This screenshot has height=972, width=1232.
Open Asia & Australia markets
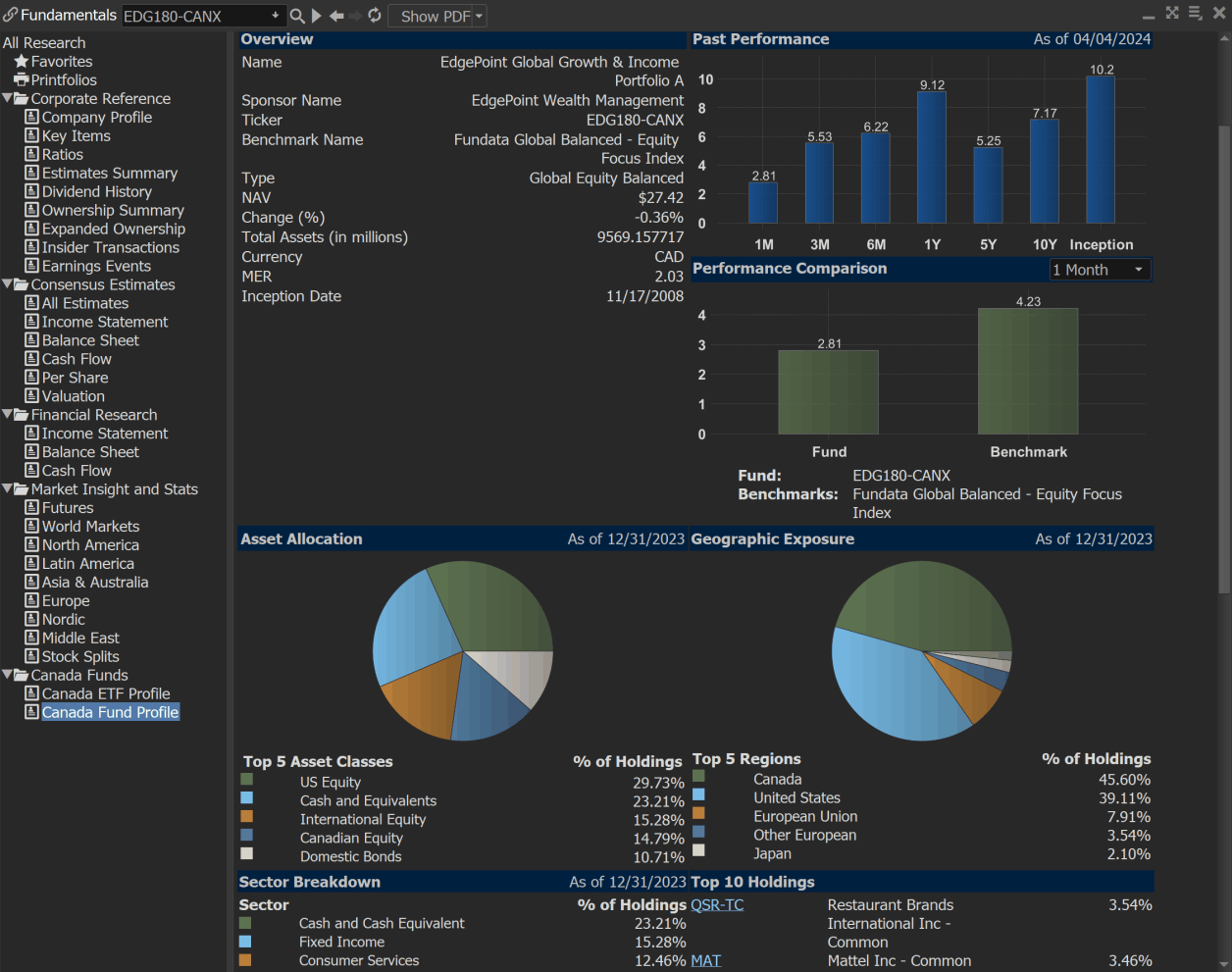tap(95, 582)
